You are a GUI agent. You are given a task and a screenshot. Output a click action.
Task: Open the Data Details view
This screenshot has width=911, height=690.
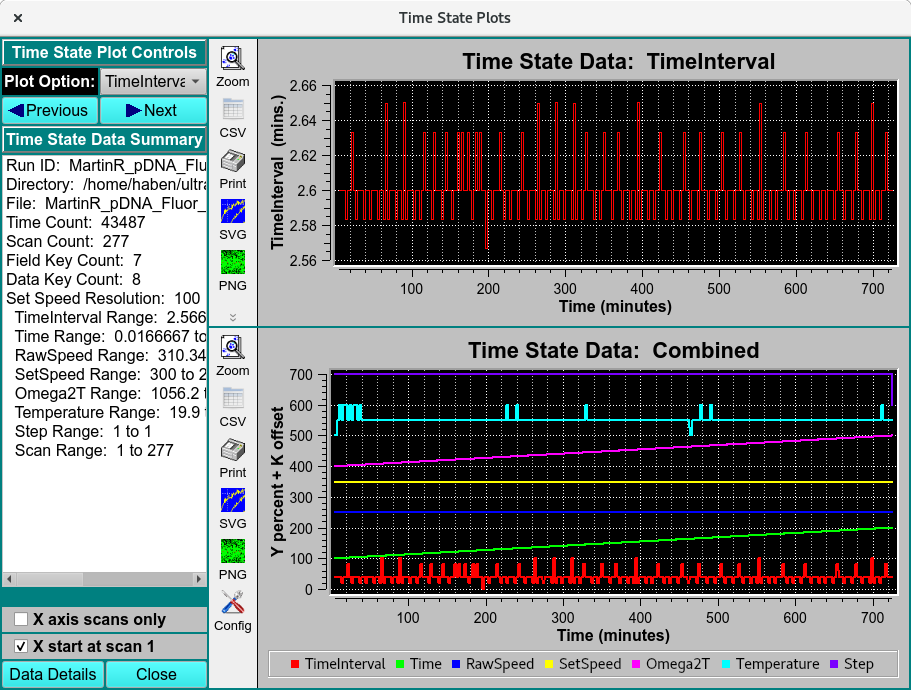[x=53, y=674]
